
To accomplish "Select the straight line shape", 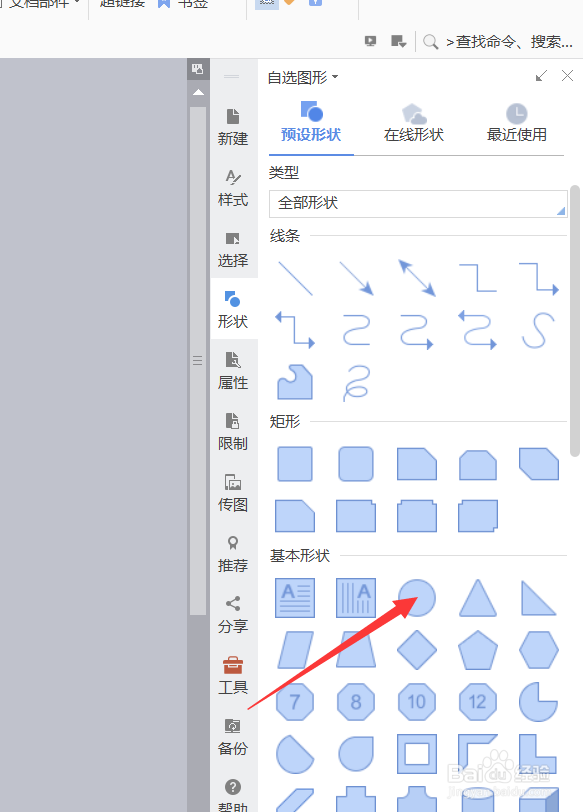I will coord(295,279).
